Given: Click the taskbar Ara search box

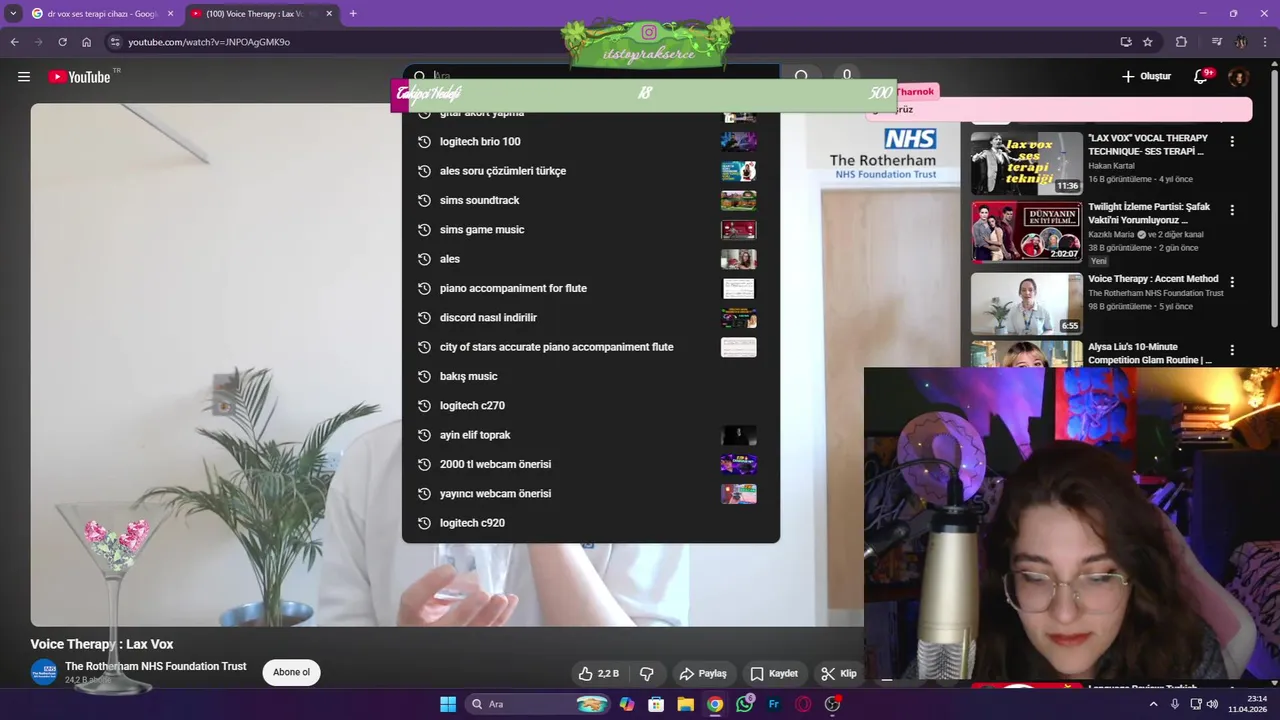Looking at the screenshot, I should tap(539, 704).
